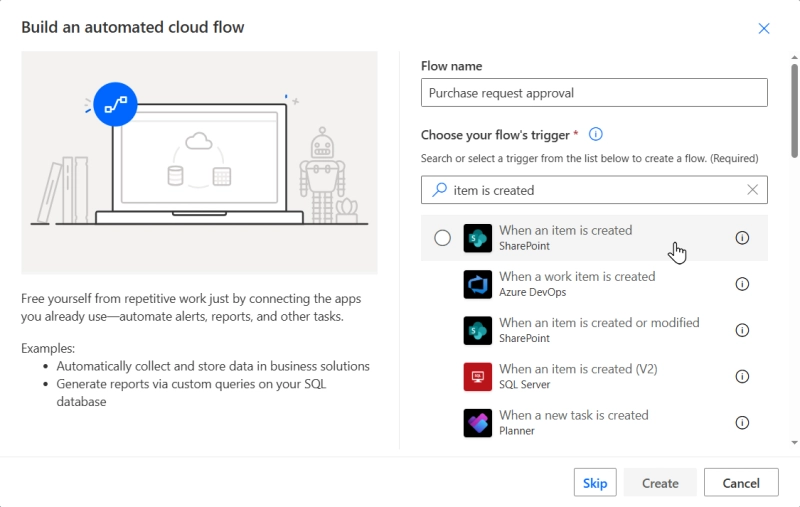
Task: Click the Create button
Action: pyautogui.click(x=660, y=483)
